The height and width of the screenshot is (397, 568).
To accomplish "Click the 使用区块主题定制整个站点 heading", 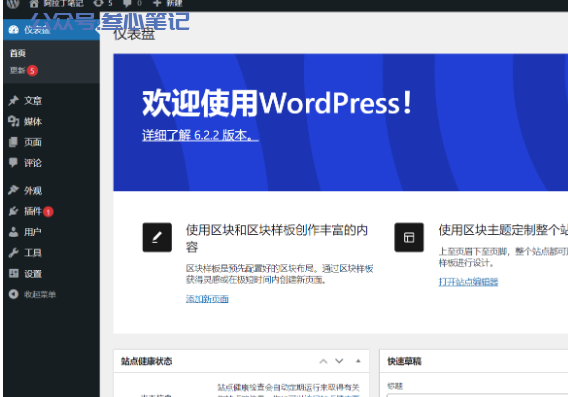I will coord(503,230).
